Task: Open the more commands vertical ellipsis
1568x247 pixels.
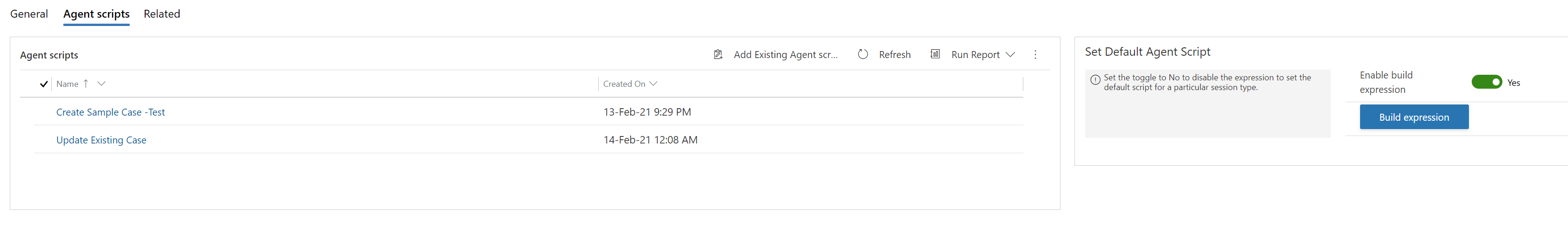Action: coord(1035,55)
